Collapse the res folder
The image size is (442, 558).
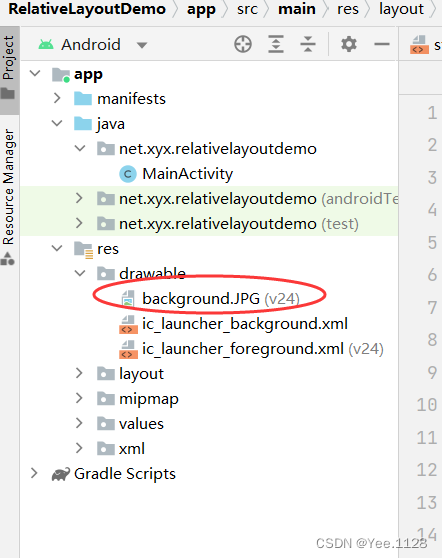tap(57, 248)
